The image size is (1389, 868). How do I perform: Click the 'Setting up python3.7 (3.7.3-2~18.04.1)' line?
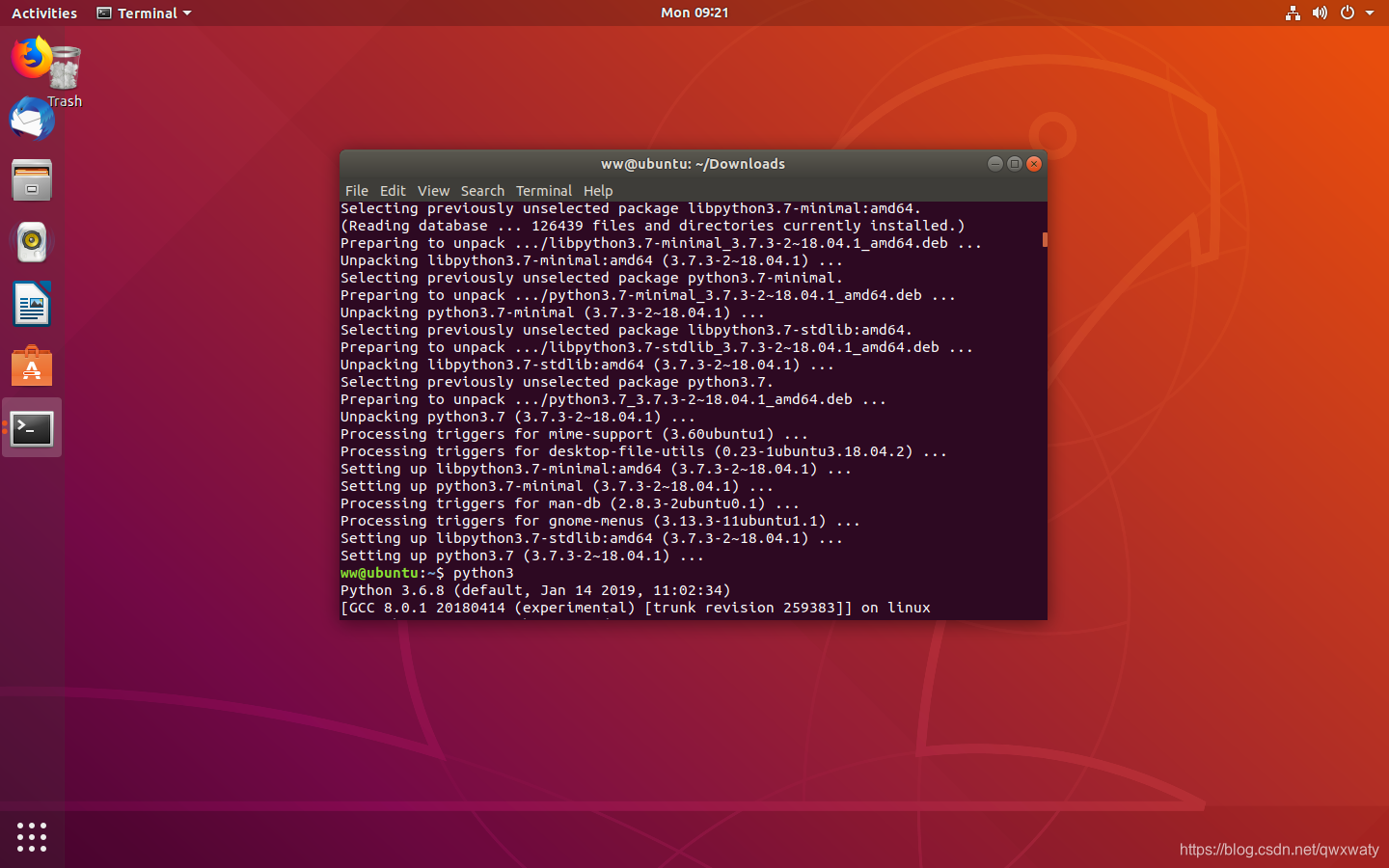pyautogui.click(x=522, y=556)
